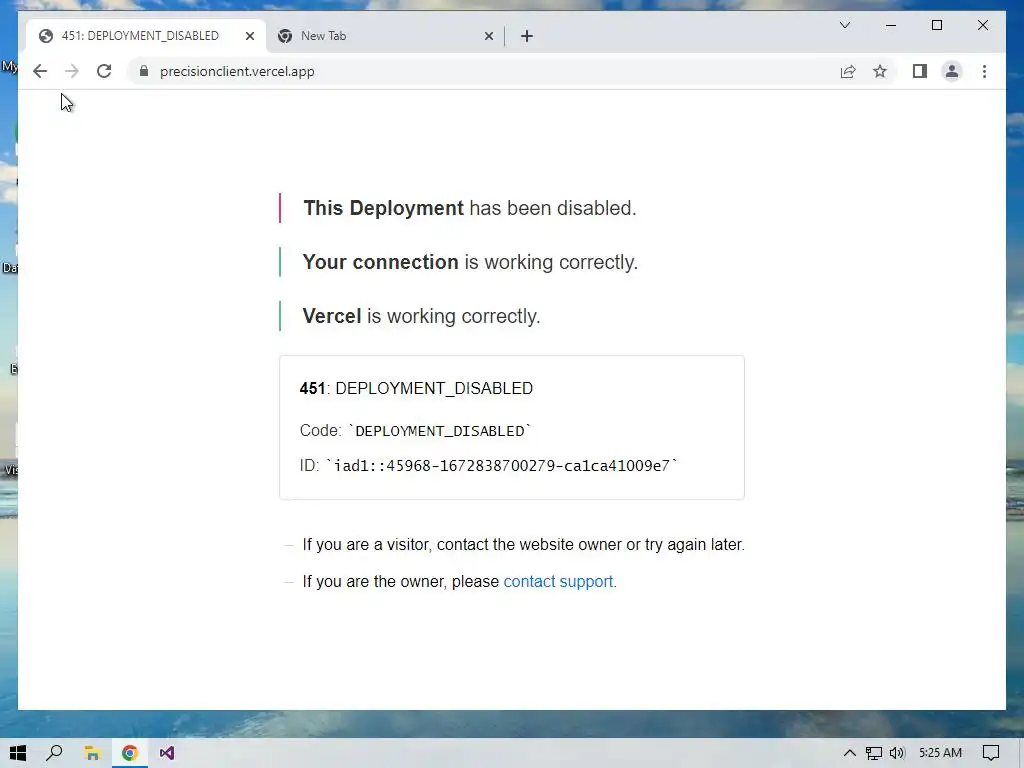Maximize the Chrome window
The width and height of the screenshot is (1024, 768).
click(x=936, y=25)
